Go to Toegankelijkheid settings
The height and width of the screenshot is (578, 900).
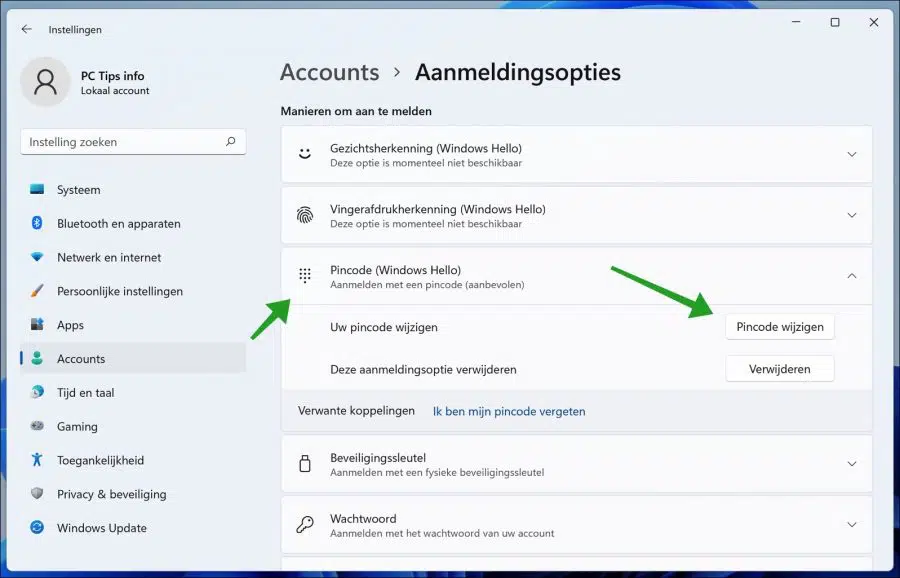[x=133, y=461]
